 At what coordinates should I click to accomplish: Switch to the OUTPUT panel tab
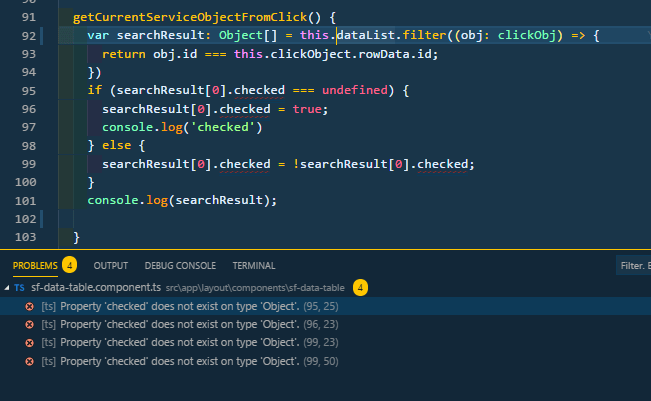coord(110,265)
